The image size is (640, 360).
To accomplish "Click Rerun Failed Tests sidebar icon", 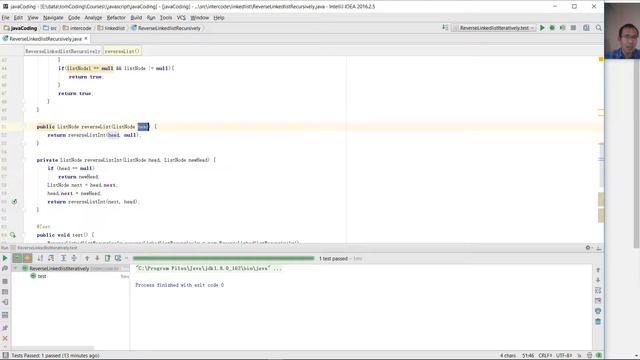I will pyautogui.click(x=5, y=269).
